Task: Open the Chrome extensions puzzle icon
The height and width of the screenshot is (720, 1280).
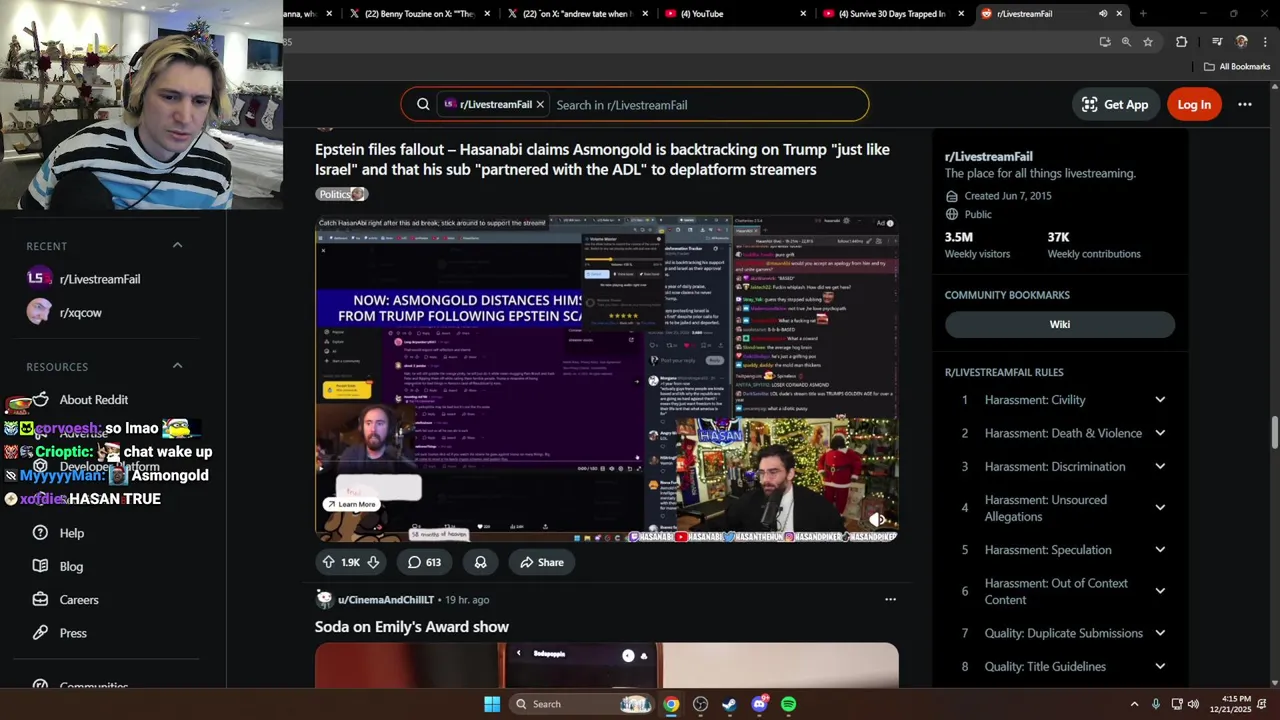Action: (x=1182, y=42)
